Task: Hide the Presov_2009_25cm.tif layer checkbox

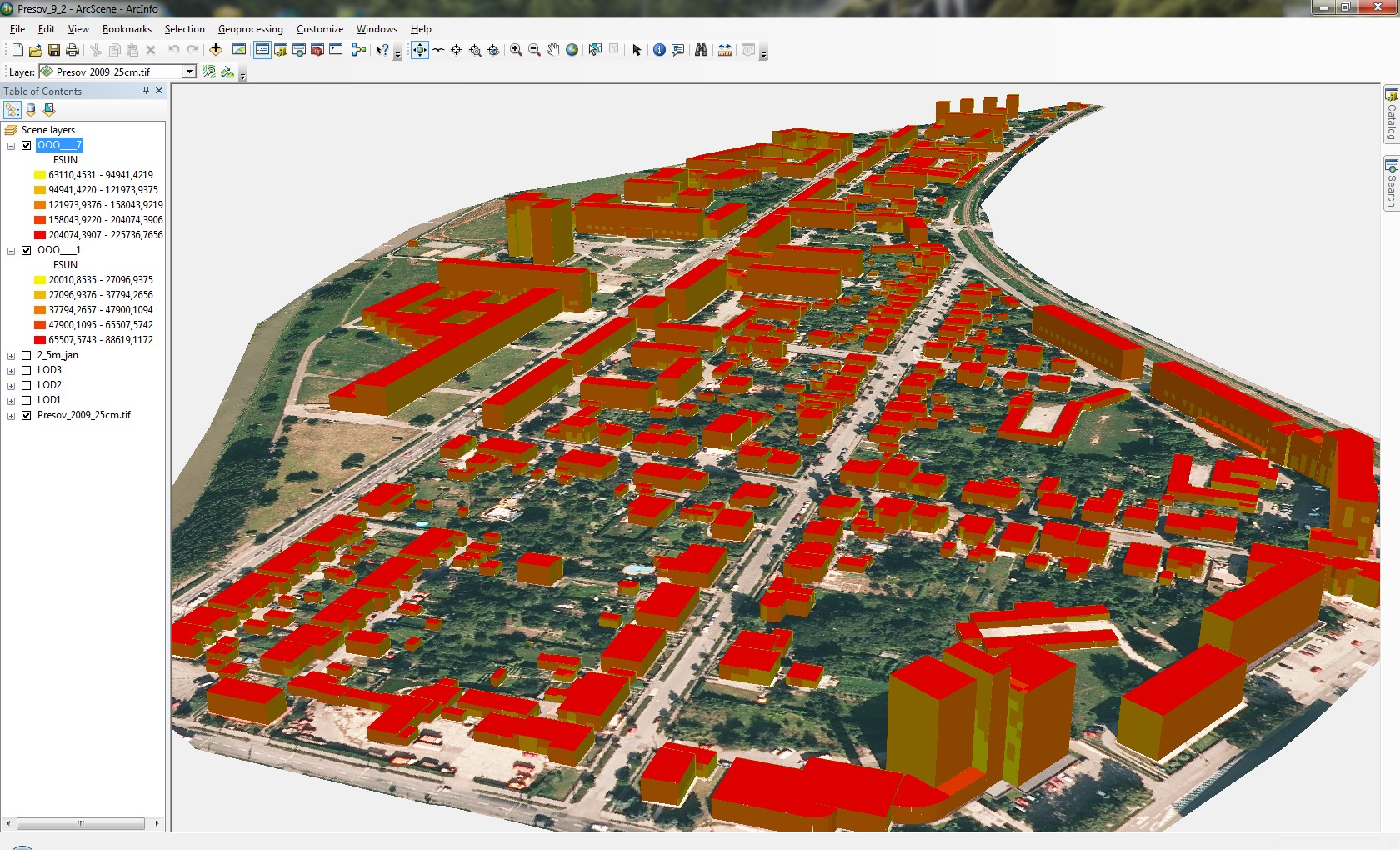Action: tap(27, 415)
